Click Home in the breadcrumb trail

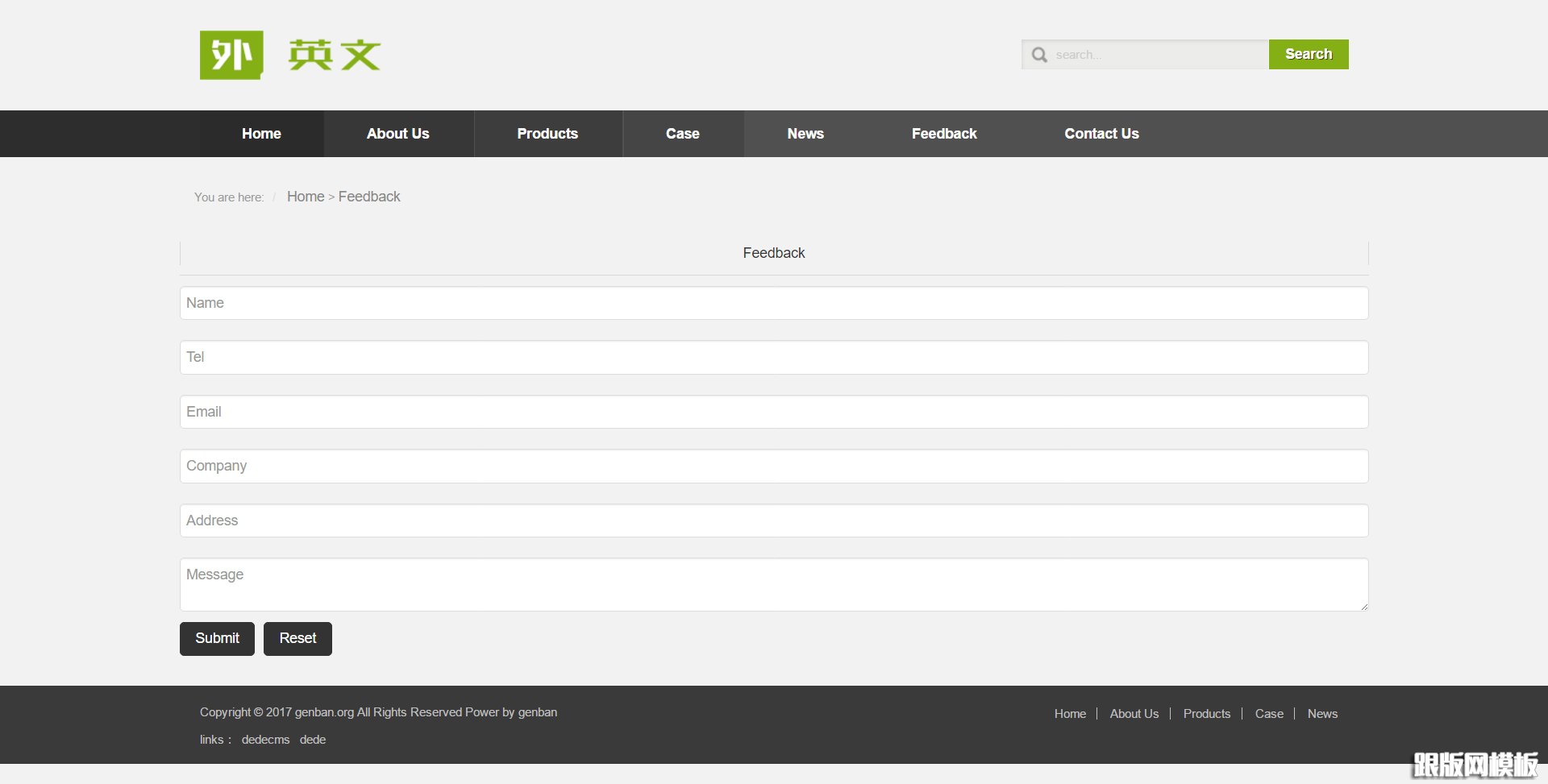(x=305, y=197)
